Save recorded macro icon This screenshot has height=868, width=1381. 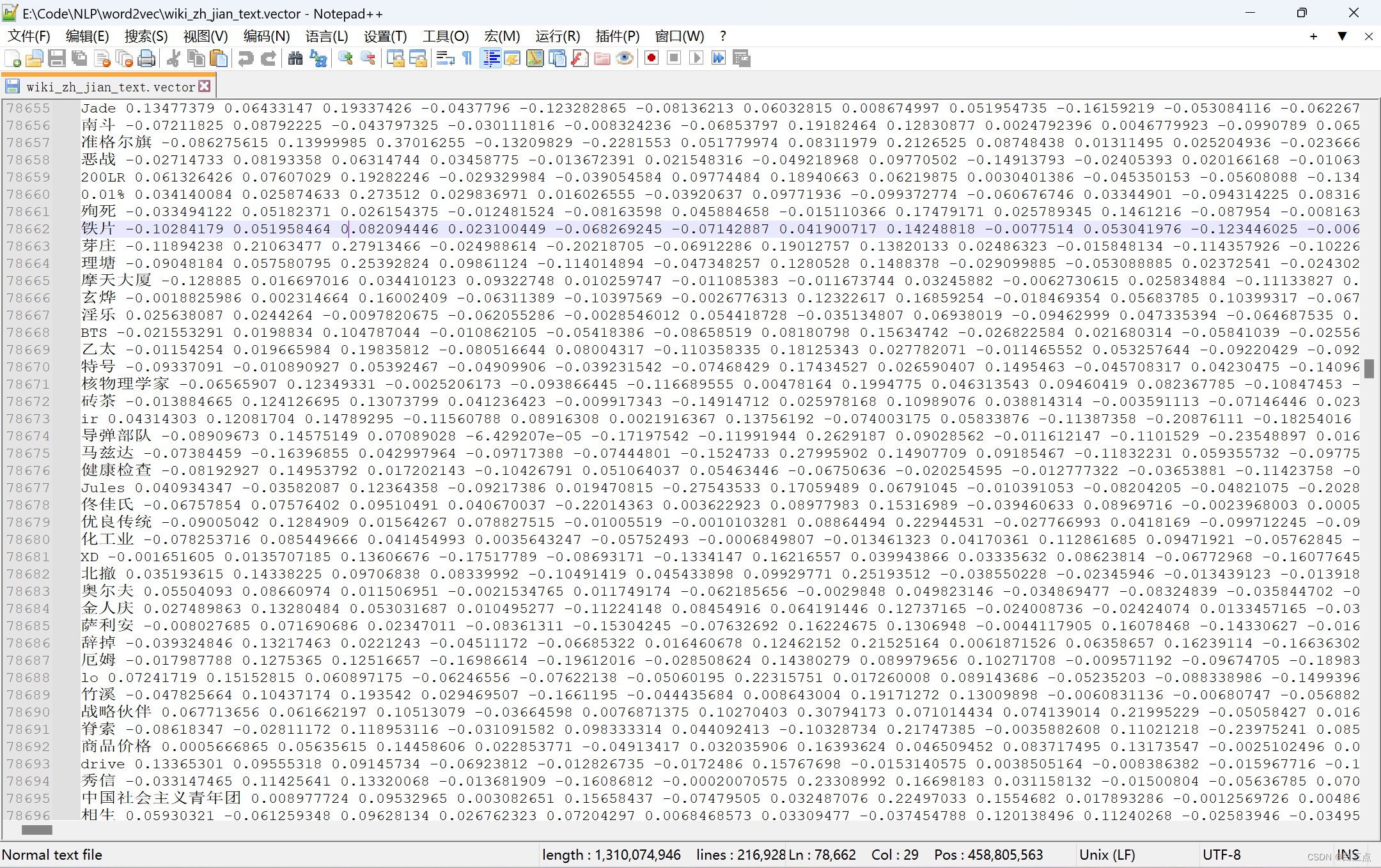pos(741,59)
